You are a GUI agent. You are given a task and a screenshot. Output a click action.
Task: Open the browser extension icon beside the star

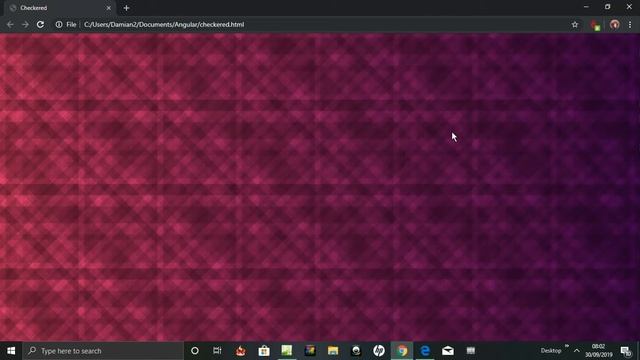[x=595, y=25]
